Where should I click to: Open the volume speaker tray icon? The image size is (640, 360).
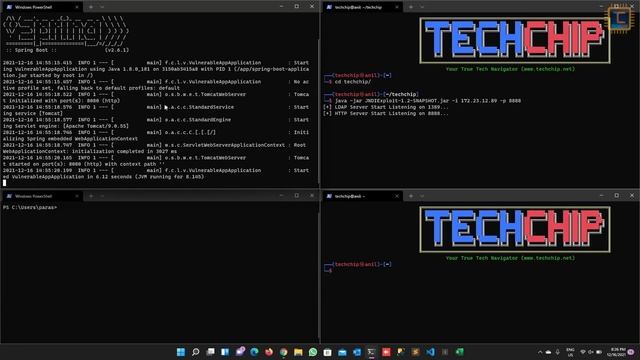[x=591, y=352]
